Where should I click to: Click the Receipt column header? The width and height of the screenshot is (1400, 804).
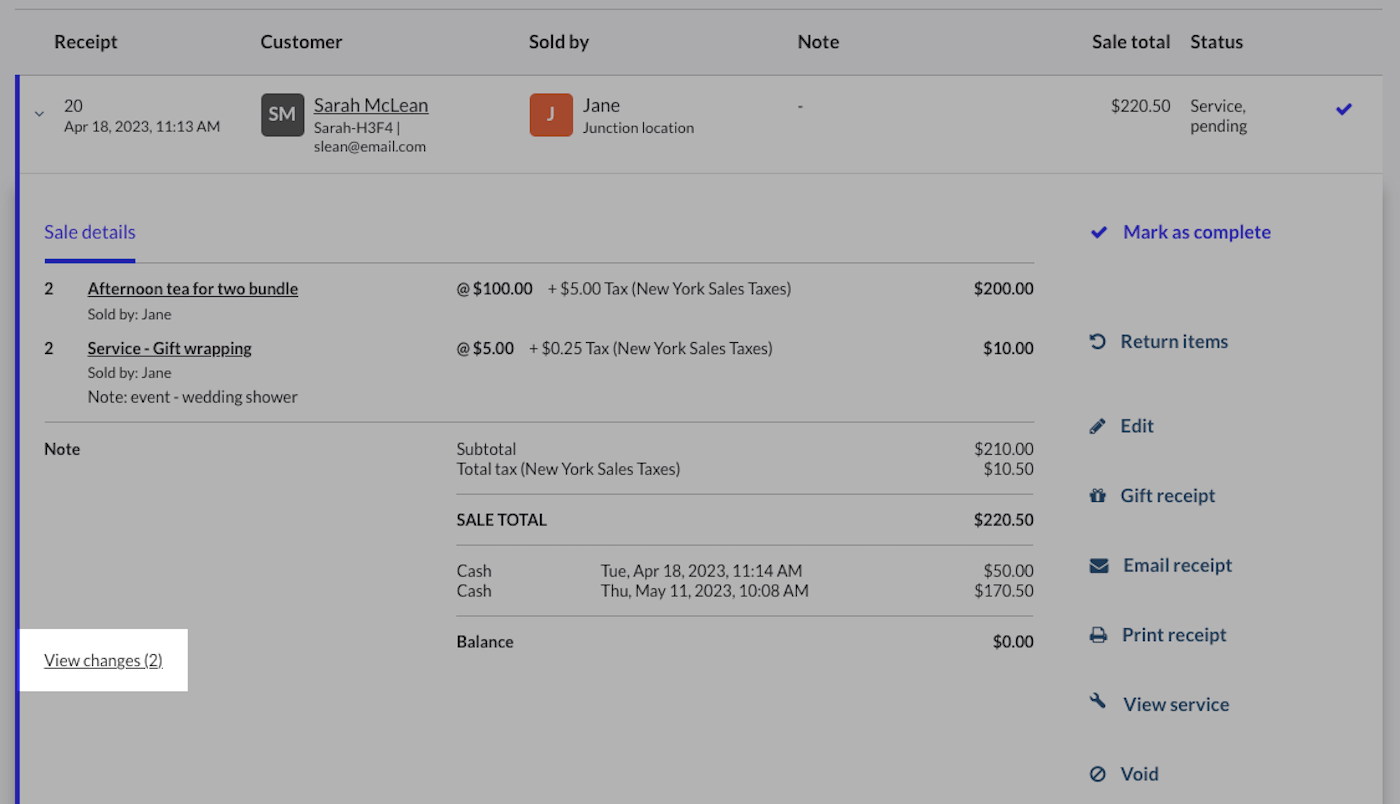(86, 42)
